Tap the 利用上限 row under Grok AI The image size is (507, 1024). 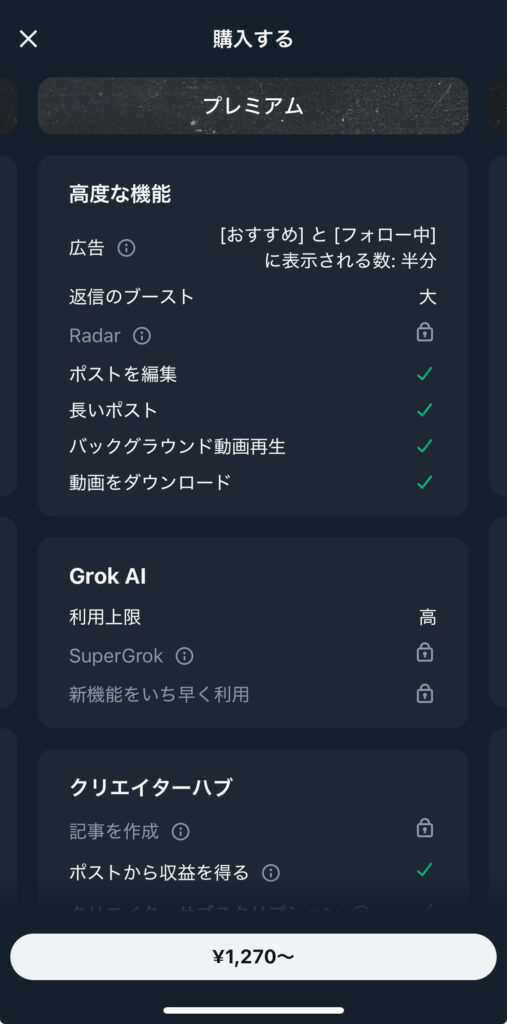point(253,617)
